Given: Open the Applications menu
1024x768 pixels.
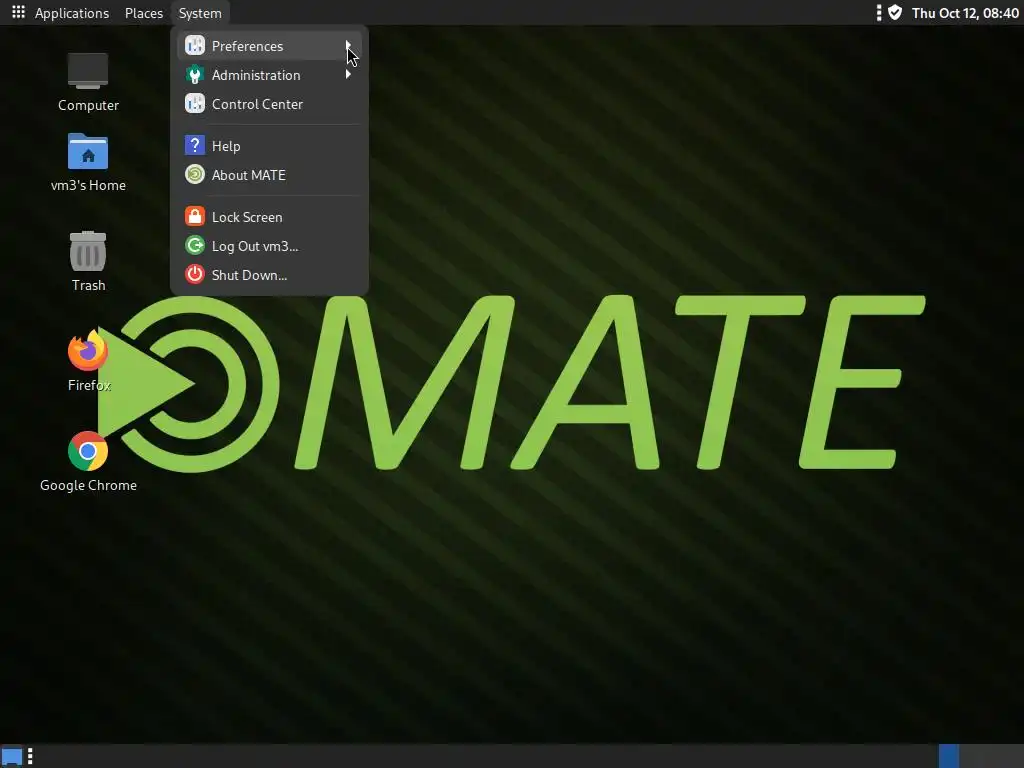Looking at the screenshot, I should click(72, 13).
